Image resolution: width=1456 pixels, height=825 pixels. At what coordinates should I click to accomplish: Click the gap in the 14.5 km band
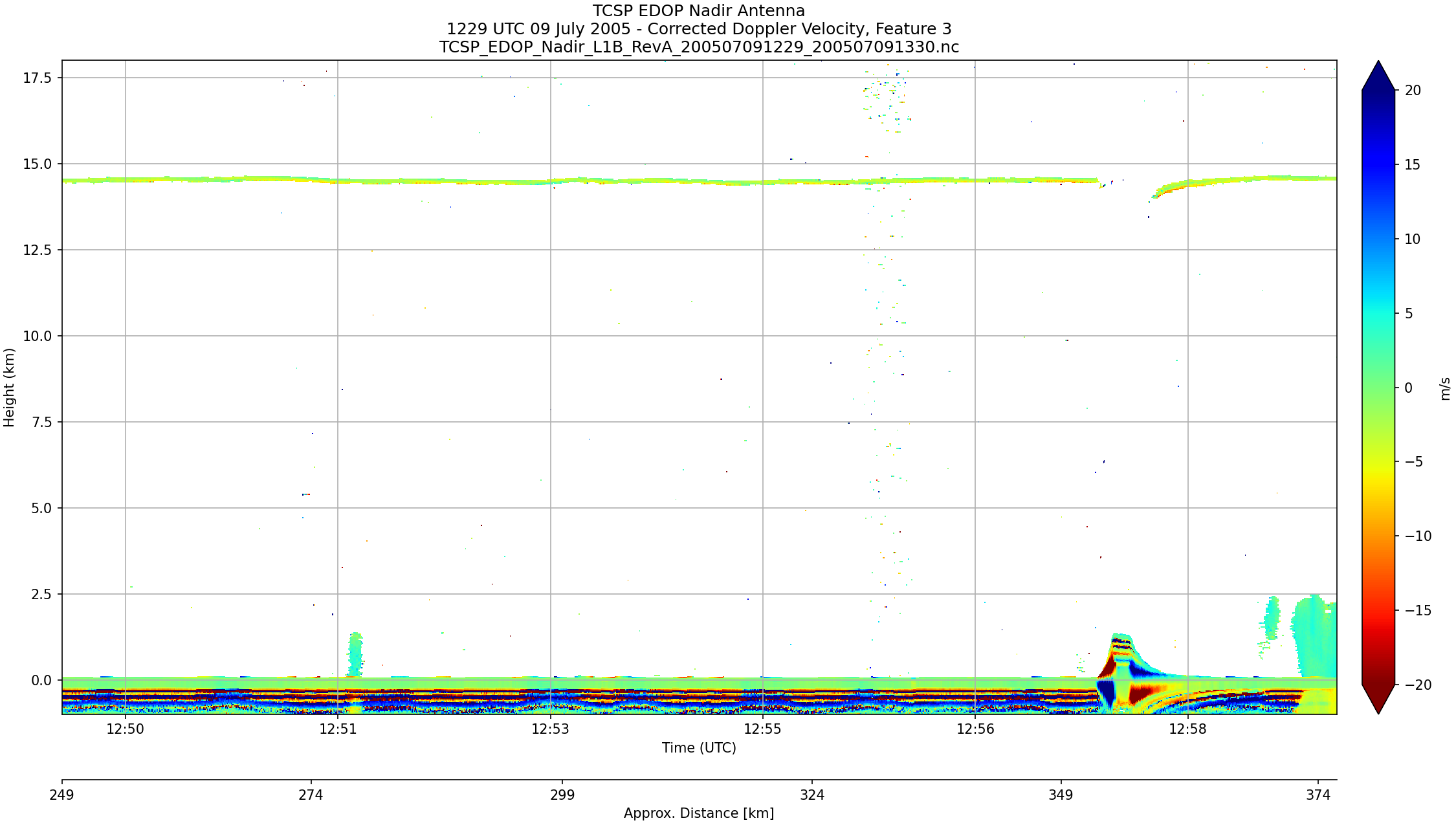pyautogui.click(x=1127, y=184)
